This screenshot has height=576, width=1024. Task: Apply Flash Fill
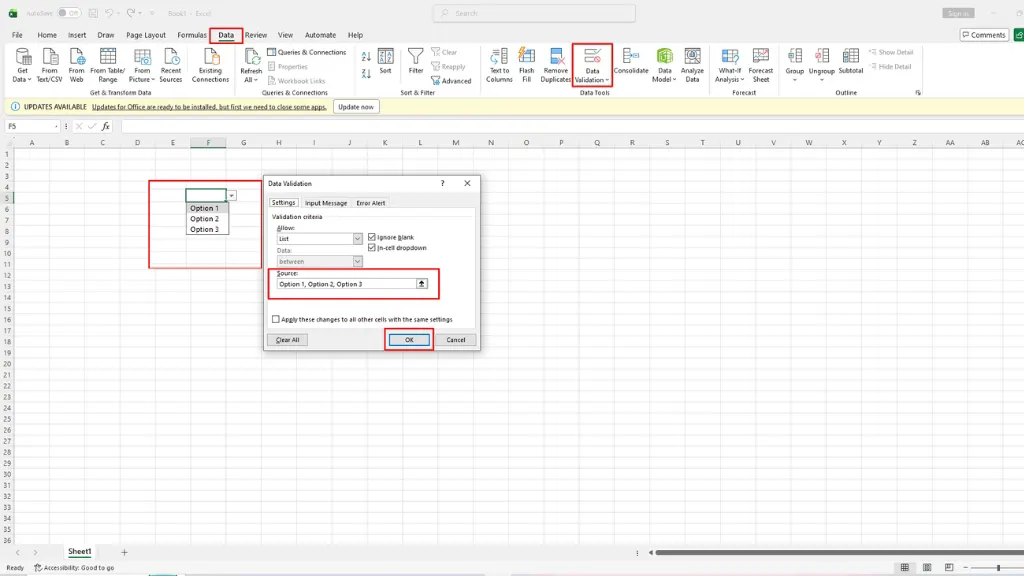(526, 65)
